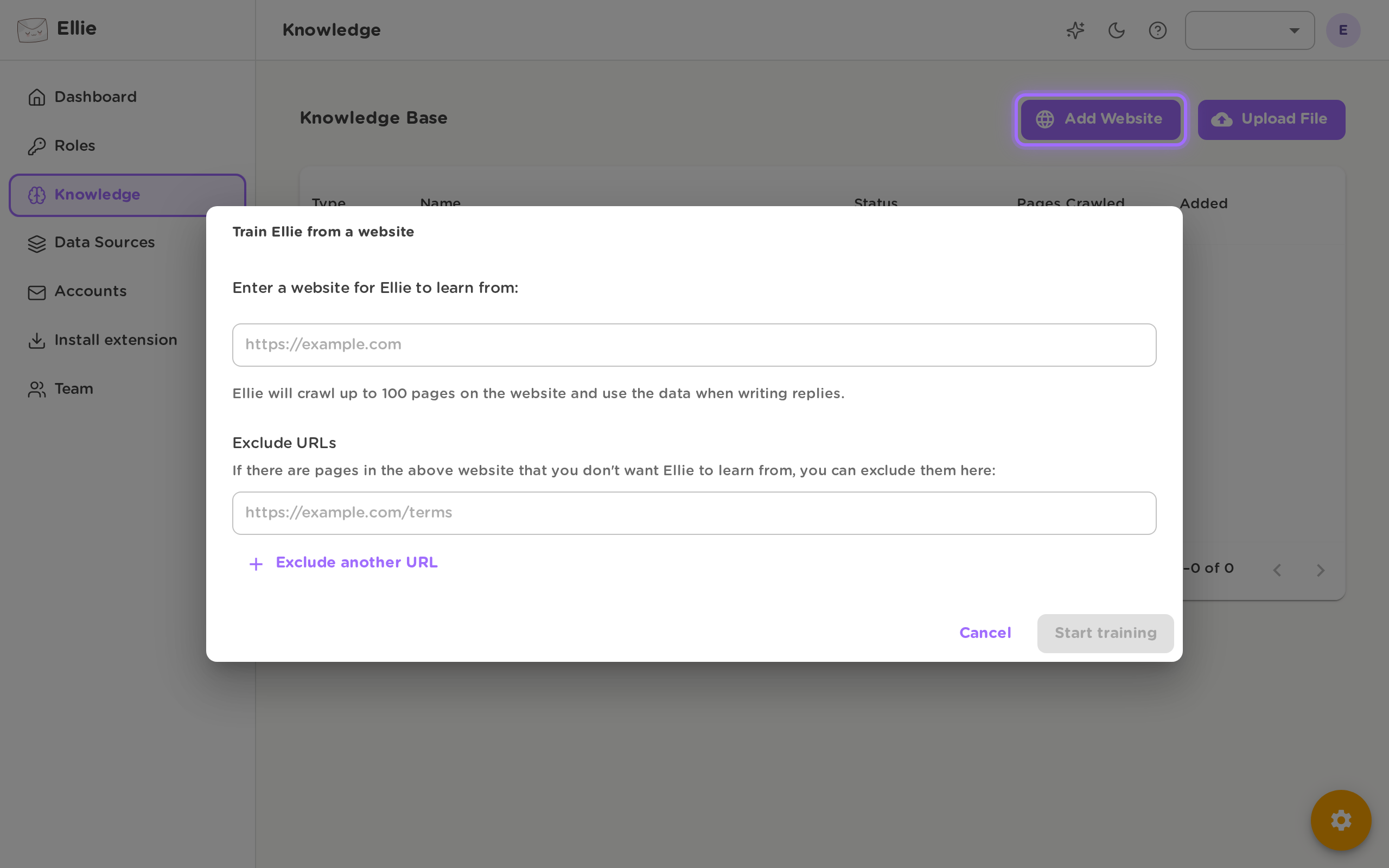Image resolution: width=1389 pixels, height=868 pixels.
Task: Open the AI sparkle icon in header
Action: point(1075,30)
